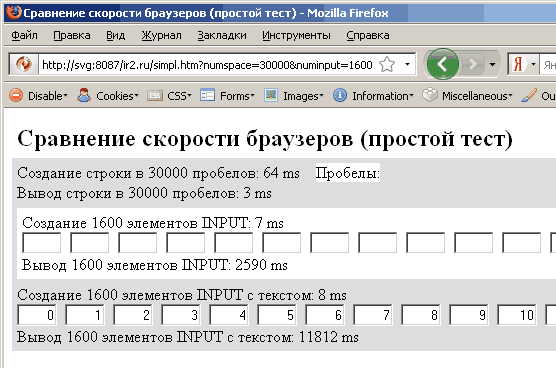
Task: Open the URL history dropdown arrow
Action: [407, 65]
